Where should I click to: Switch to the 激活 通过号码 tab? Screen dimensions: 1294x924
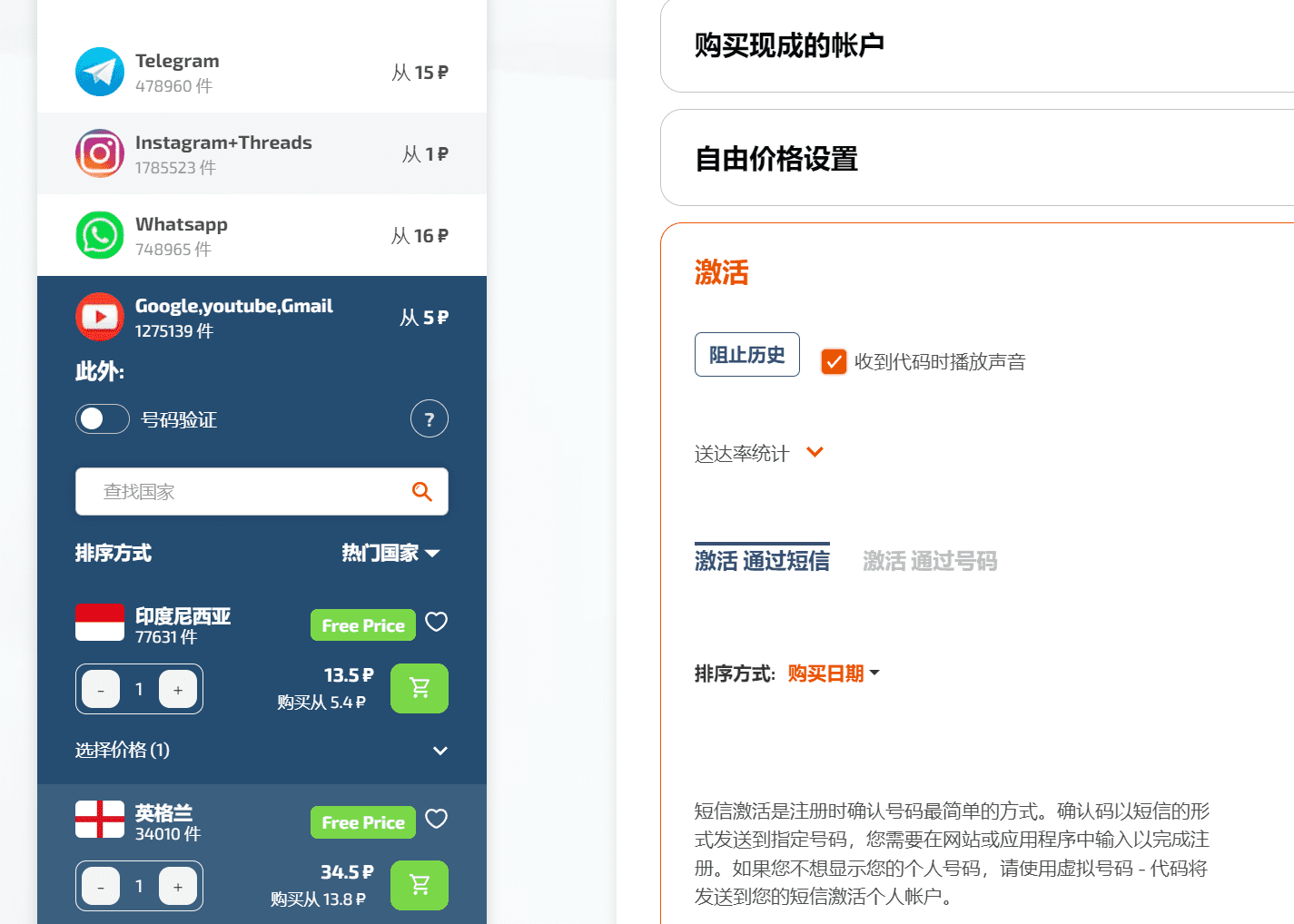pos(929,561)
